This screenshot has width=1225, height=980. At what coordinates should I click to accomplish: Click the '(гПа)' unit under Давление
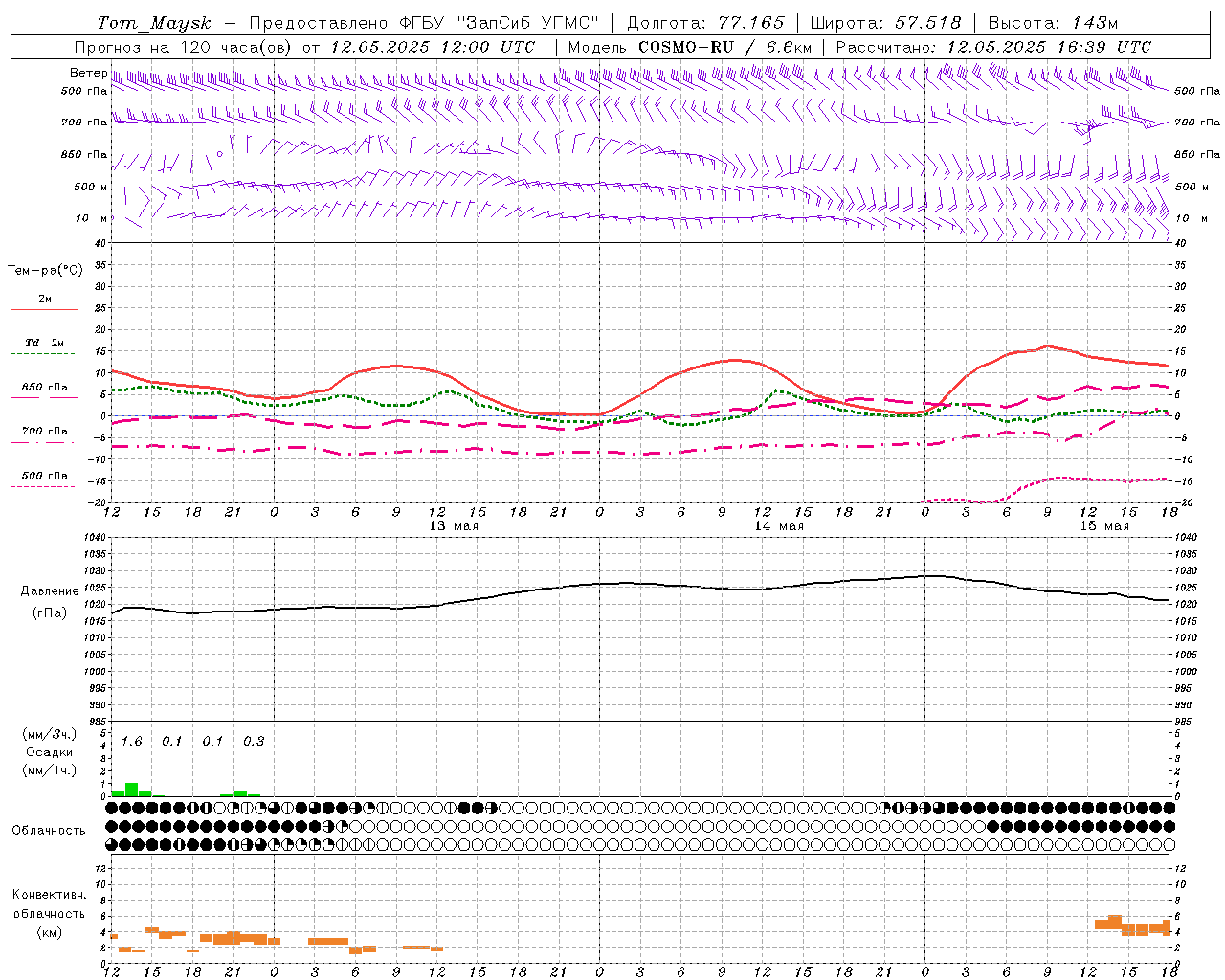click(50, 613)
